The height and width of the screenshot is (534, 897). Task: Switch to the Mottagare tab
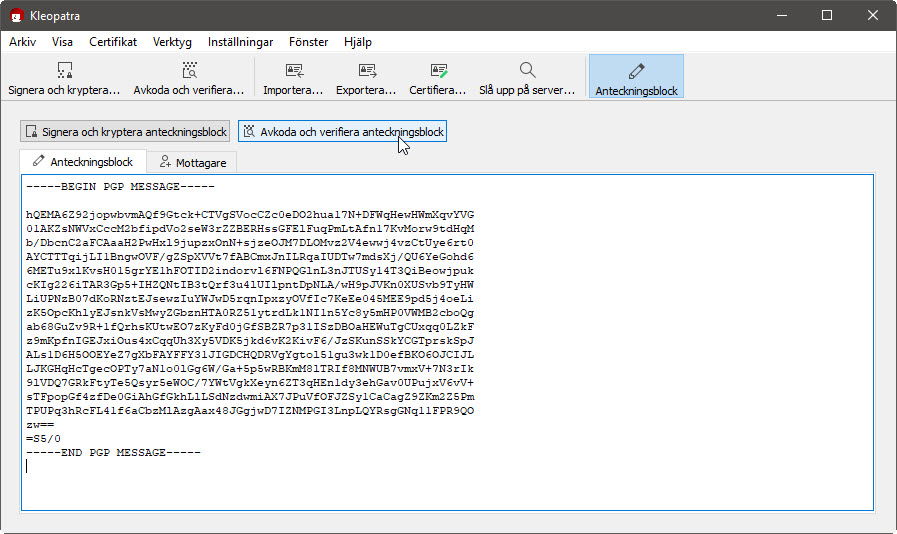193,162
